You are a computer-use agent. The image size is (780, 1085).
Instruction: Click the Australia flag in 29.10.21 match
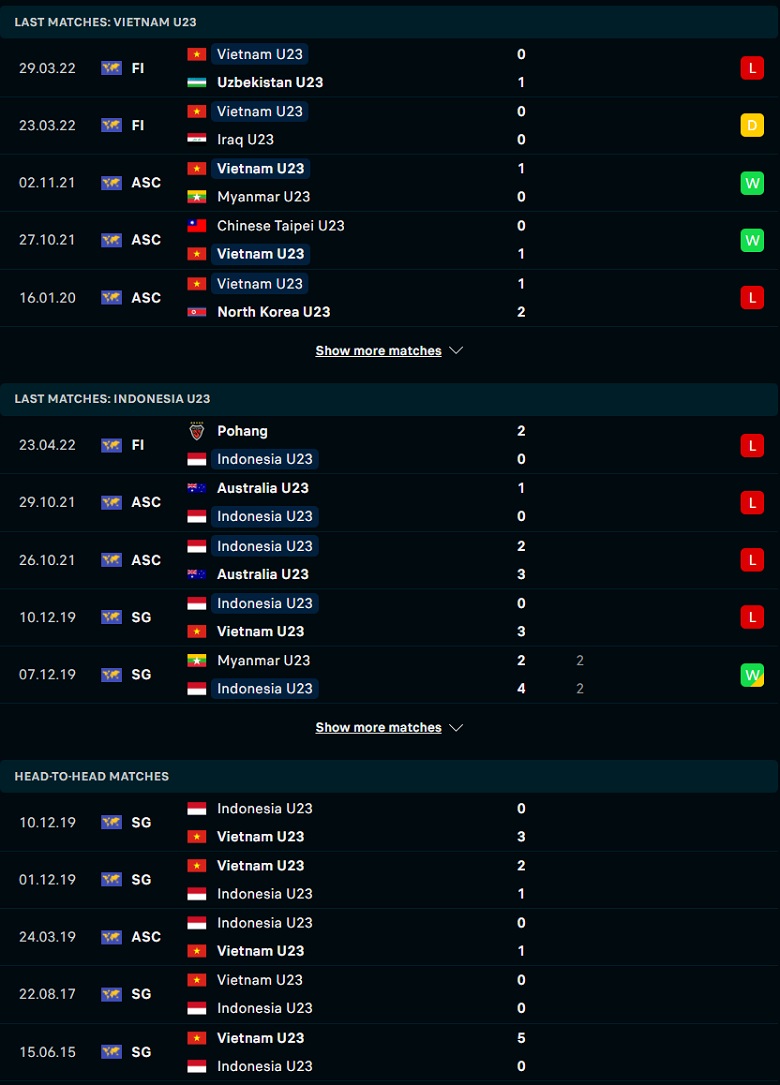coord(197,488)
